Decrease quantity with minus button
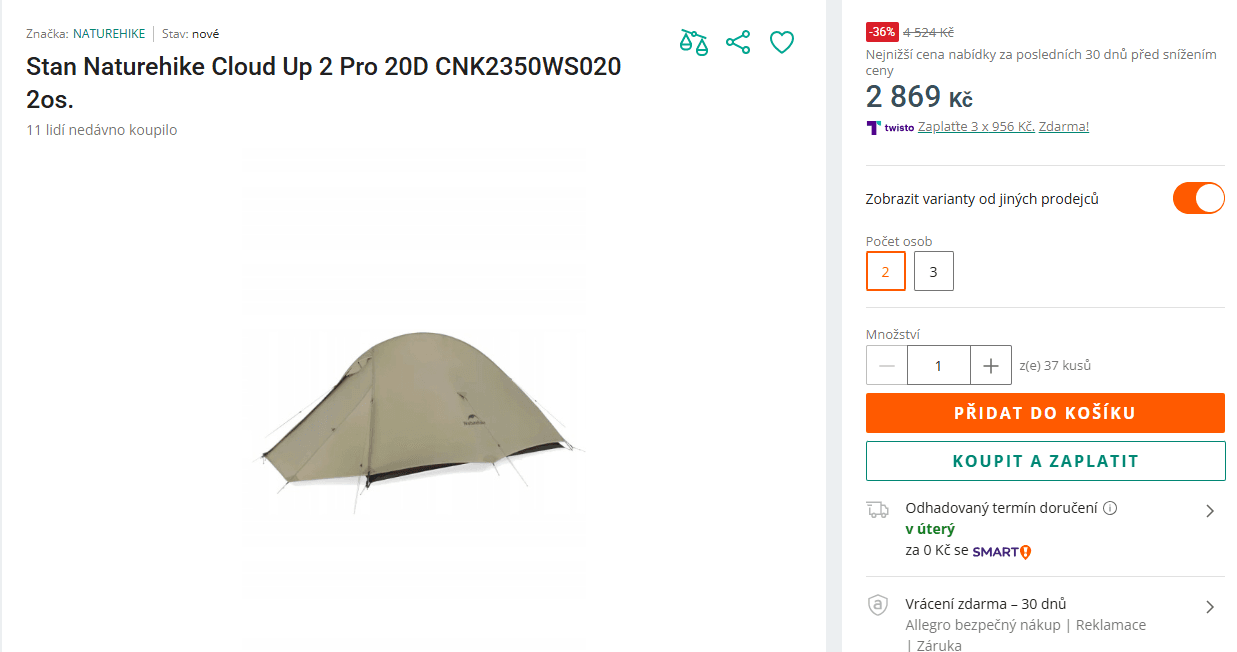Screen dimensions: 1237x652 coord(886,364)
